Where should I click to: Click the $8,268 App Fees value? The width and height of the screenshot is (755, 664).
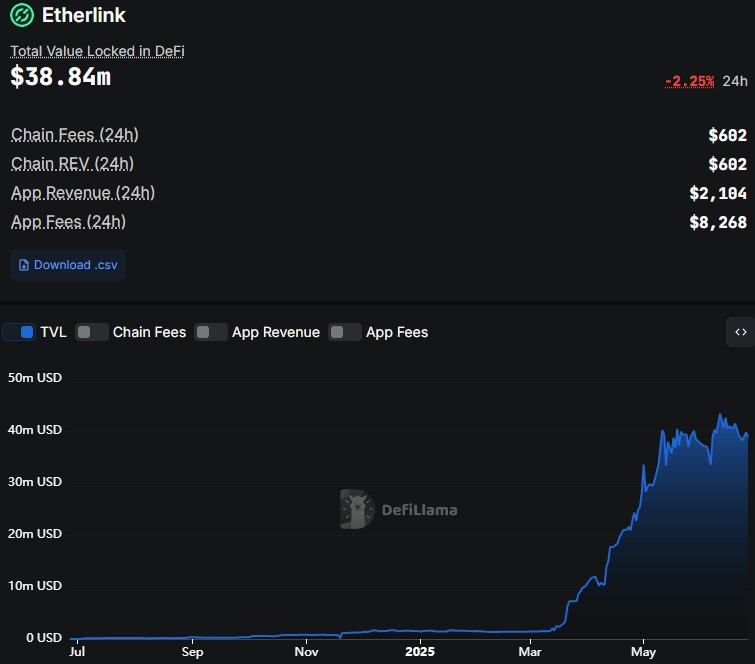[x=718, y=222]
